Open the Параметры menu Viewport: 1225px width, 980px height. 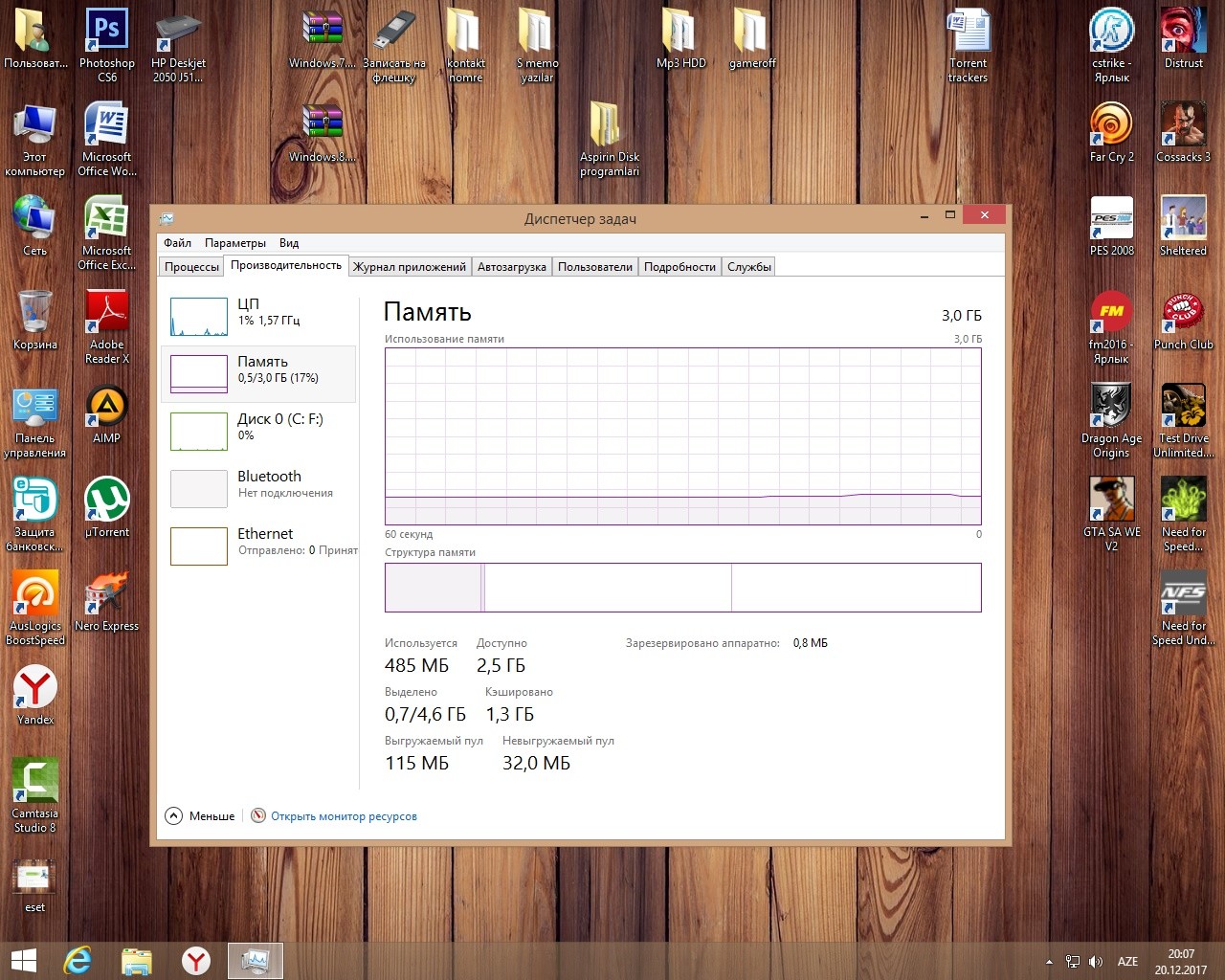[x=235, y=243]
